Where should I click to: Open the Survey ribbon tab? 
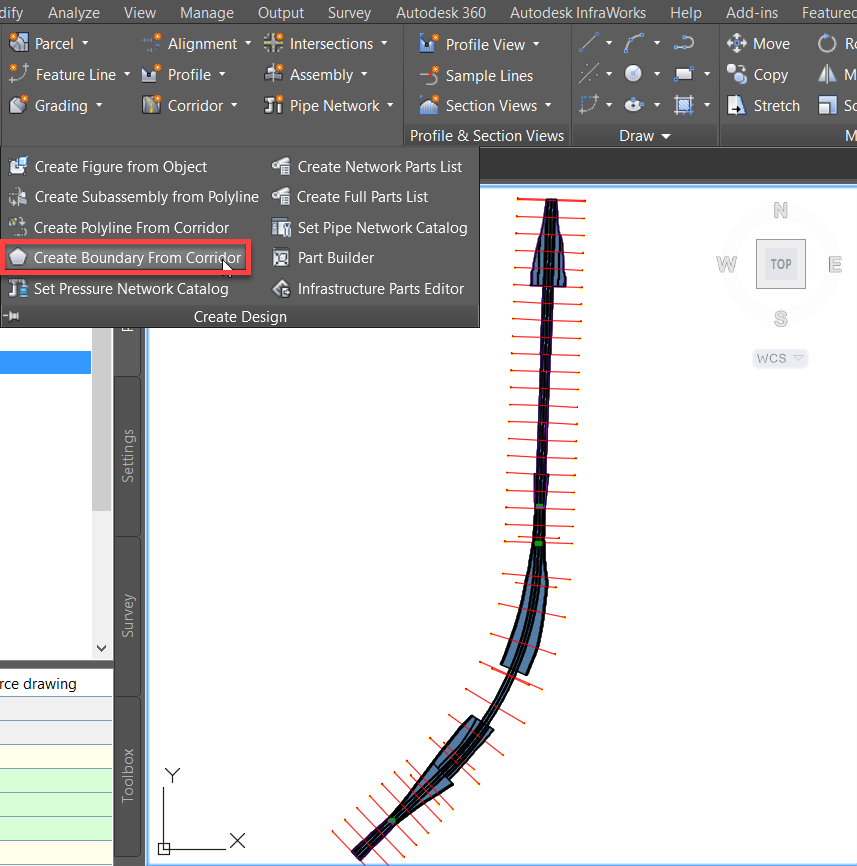[x=349, y=13]
